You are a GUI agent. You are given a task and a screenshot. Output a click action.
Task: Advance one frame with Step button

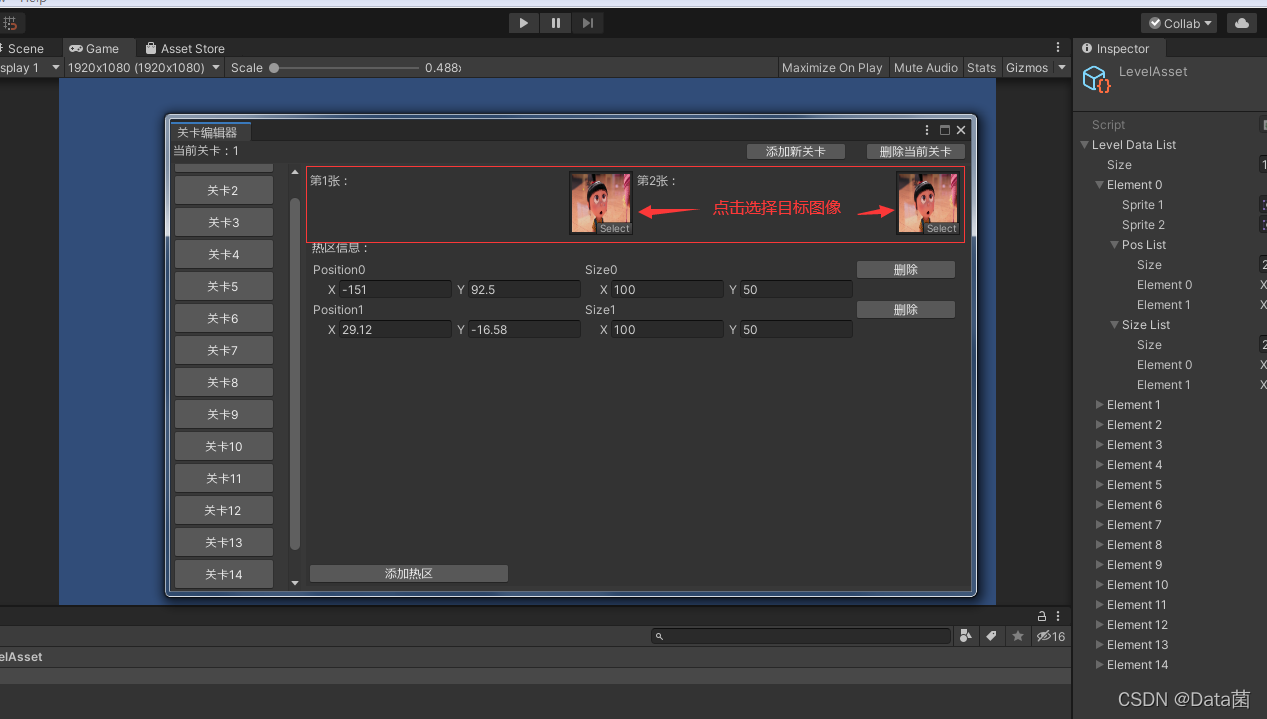[587, 23]
